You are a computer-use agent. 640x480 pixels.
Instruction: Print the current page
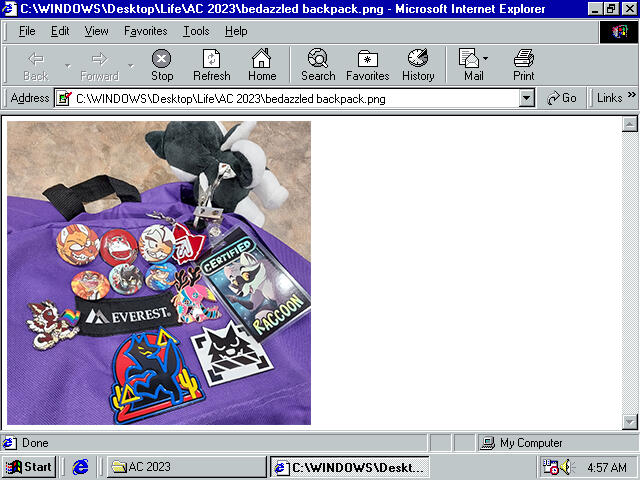pyautogui.click(x=524, y=65)
